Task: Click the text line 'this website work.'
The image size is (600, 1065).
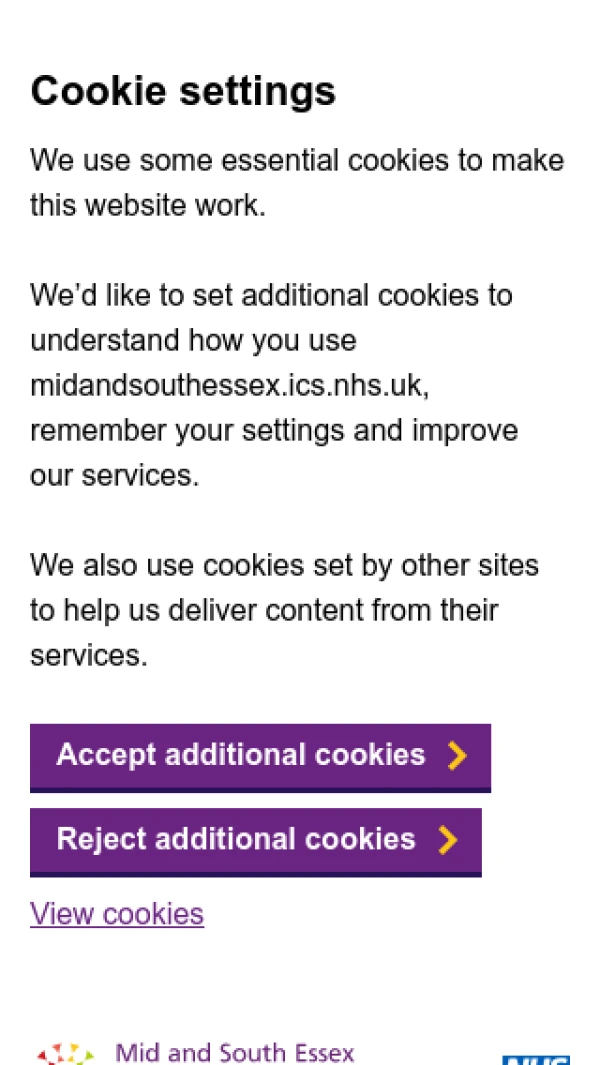Action: click(x=148, y=206)
